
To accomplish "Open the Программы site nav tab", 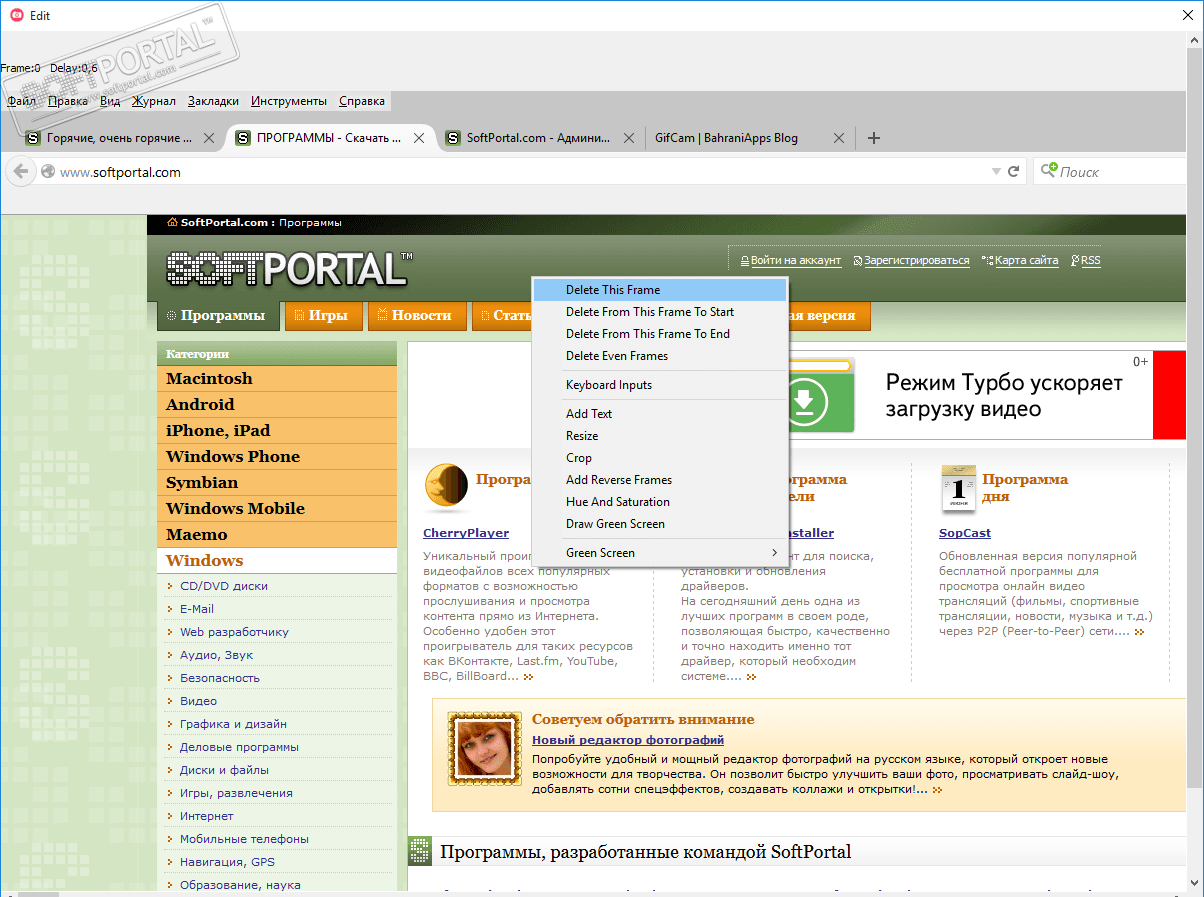I will coord(218,316).
